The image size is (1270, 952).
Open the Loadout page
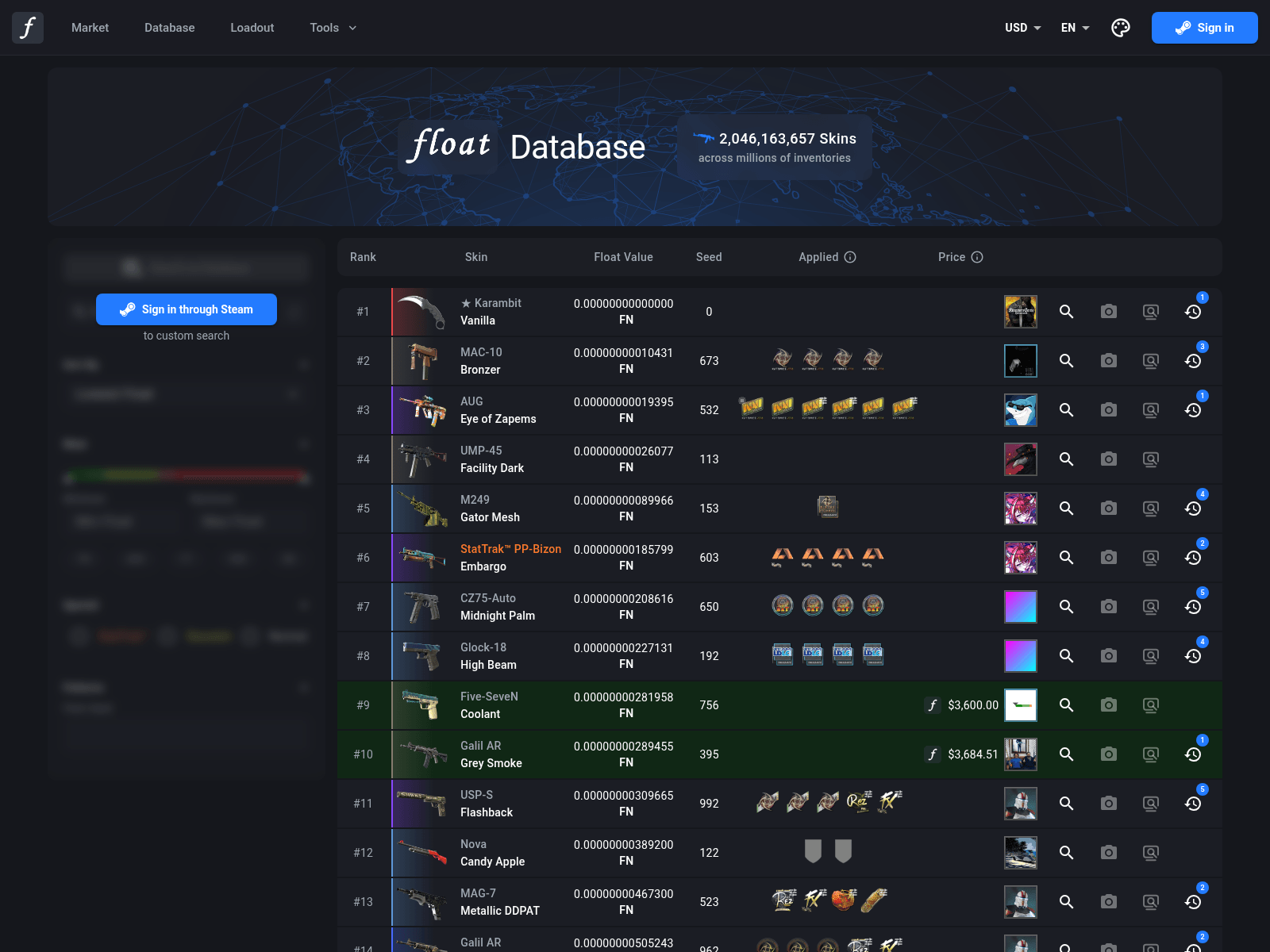click(252, 28)
